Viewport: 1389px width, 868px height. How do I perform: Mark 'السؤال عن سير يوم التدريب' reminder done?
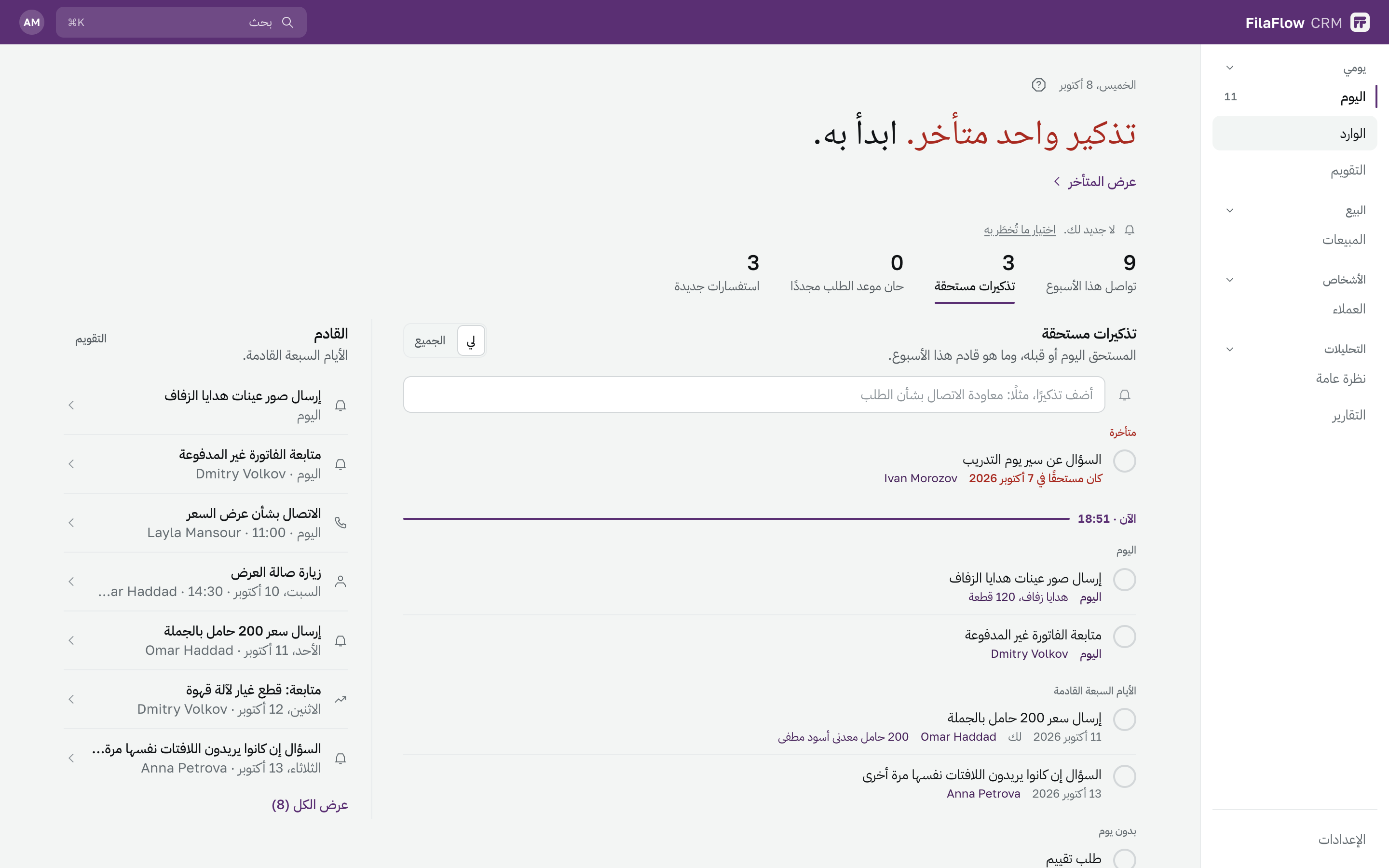tap(1124, 461)
